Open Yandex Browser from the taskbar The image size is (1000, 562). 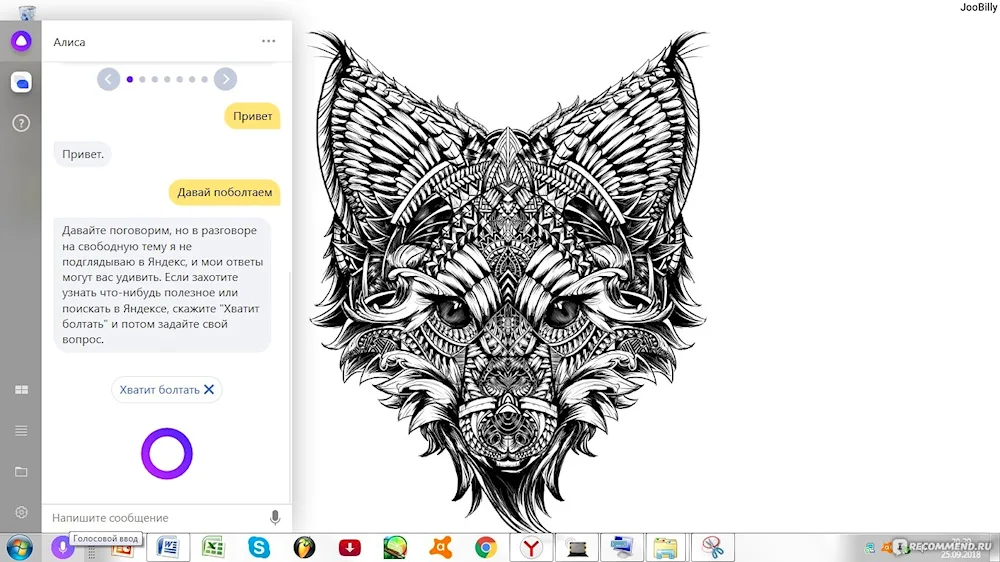(x=531, y=547)
